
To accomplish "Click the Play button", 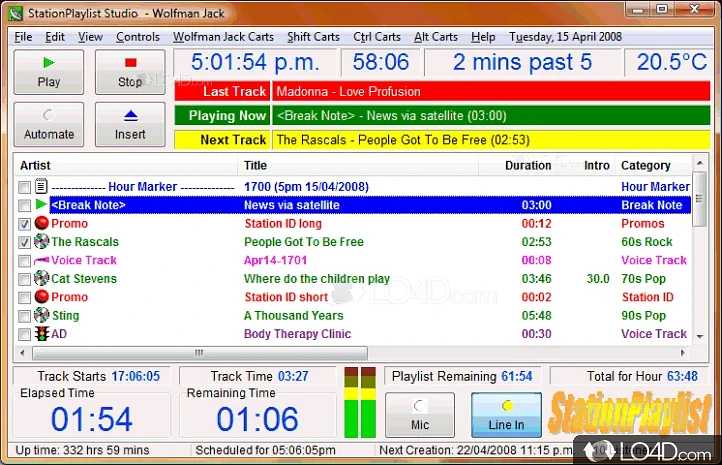I will coord(49,72).
